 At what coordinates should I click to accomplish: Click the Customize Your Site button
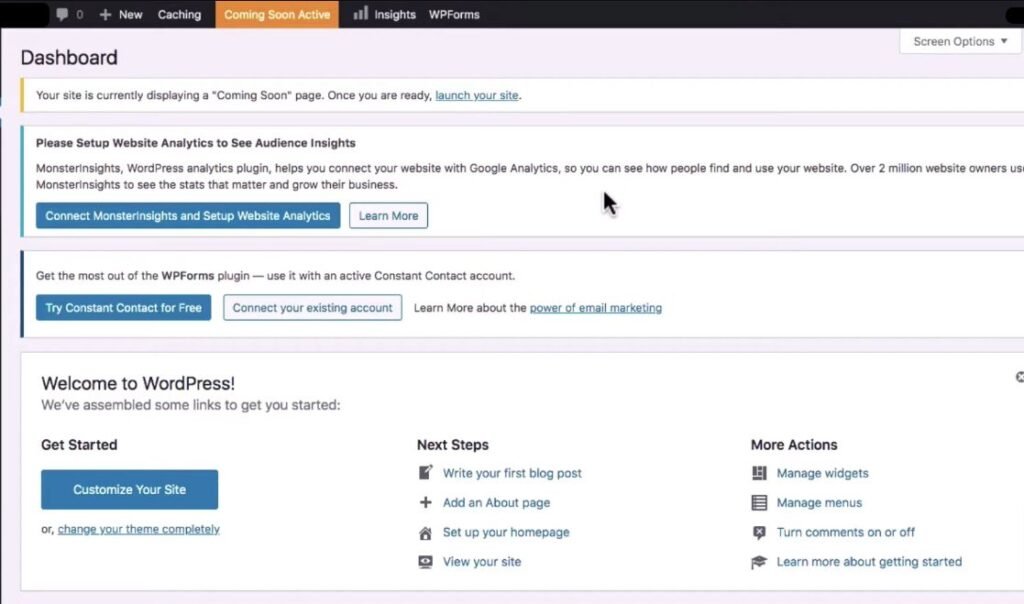tap(129, 489)
